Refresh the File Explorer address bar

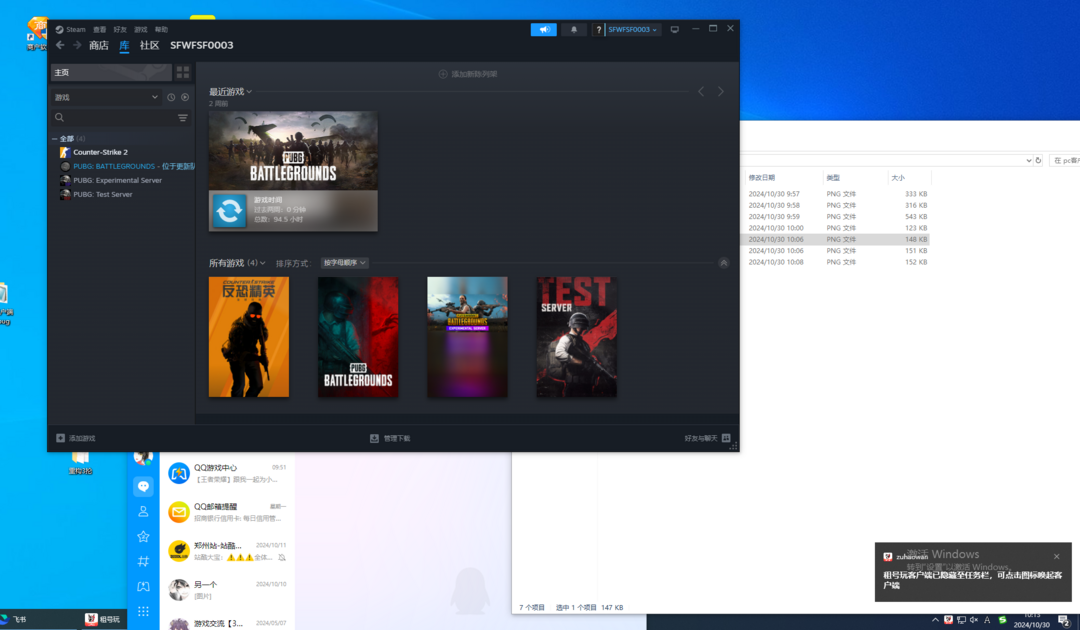coord(1039,160)
